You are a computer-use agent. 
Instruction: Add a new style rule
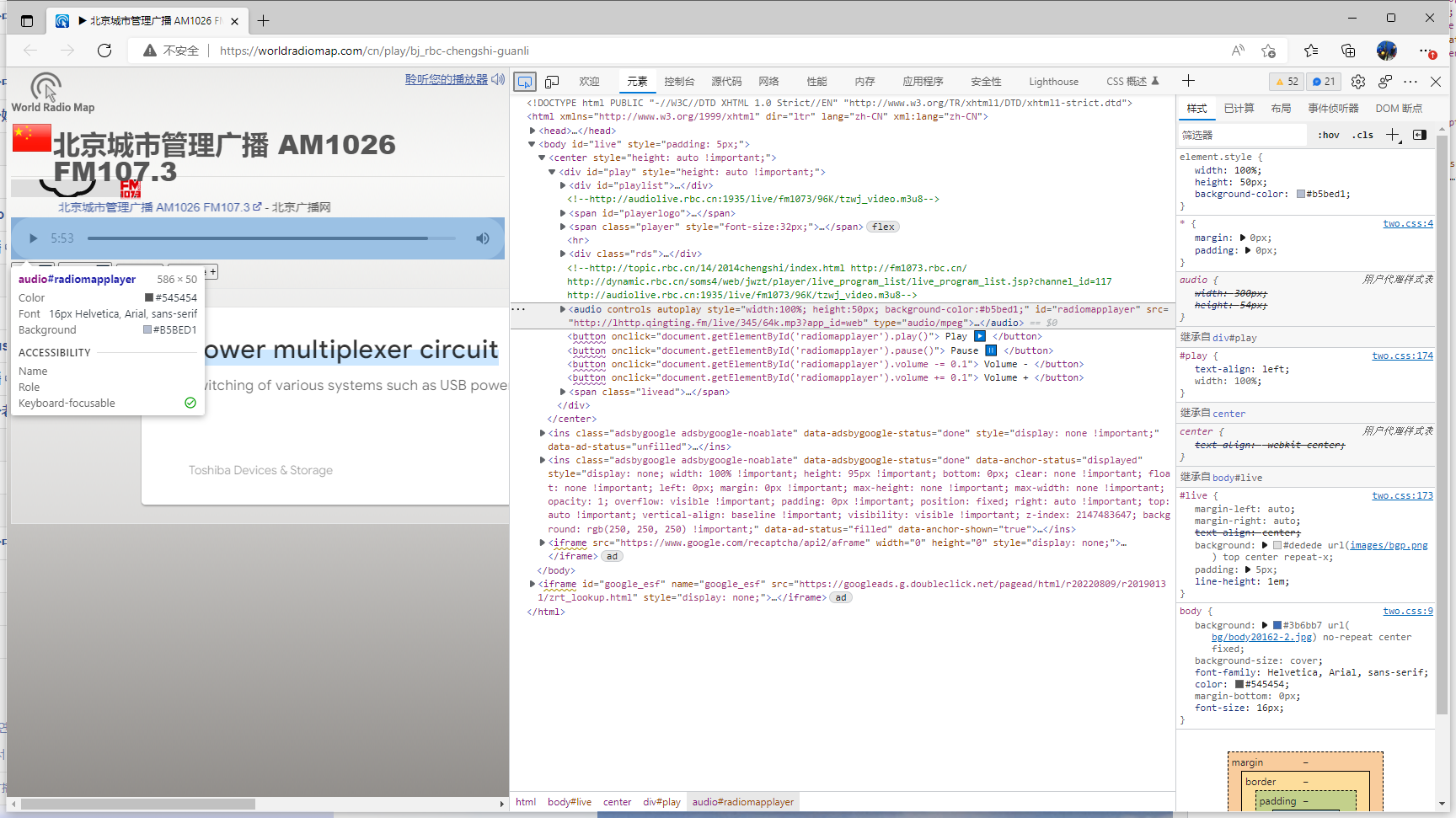(x=1393, y=135)
